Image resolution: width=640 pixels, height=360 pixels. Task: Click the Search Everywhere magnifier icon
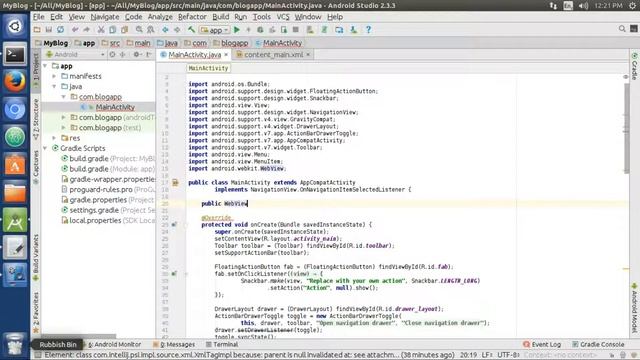[x=622, y=29]
